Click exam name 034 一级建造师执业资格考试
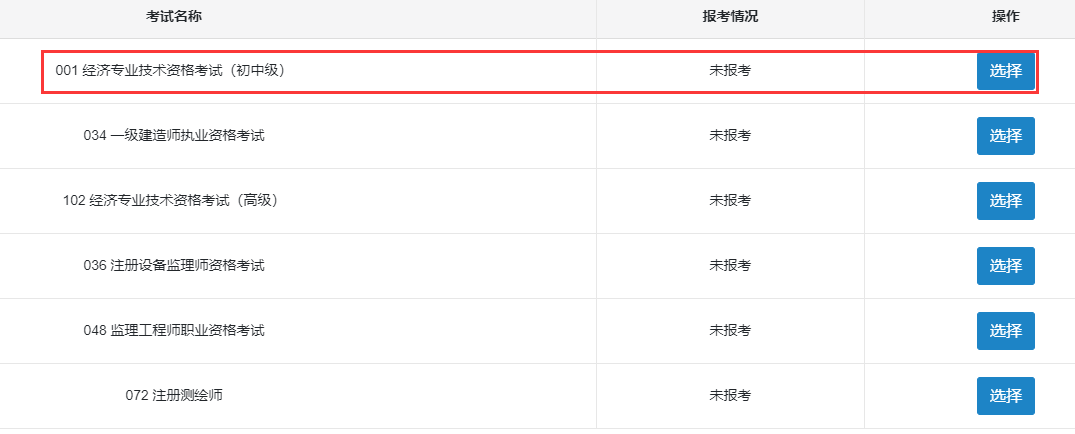 click(174, 136)
